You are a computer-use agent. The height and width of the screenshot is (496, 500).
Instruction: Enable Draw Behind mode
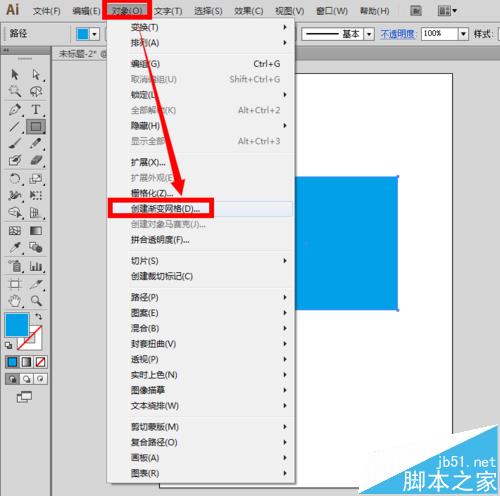click(26, 379)
